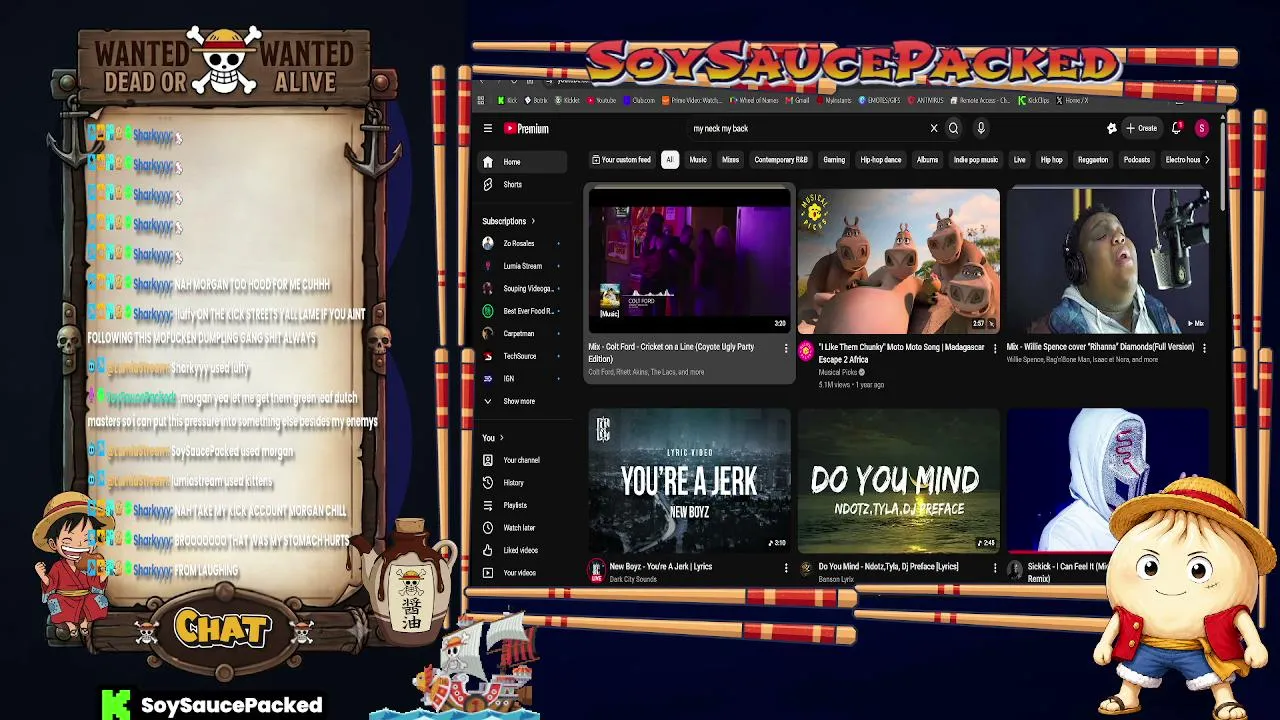The image size is (1280, 720).
Task: Open Shorts in the sidebar
Action: 522,184
